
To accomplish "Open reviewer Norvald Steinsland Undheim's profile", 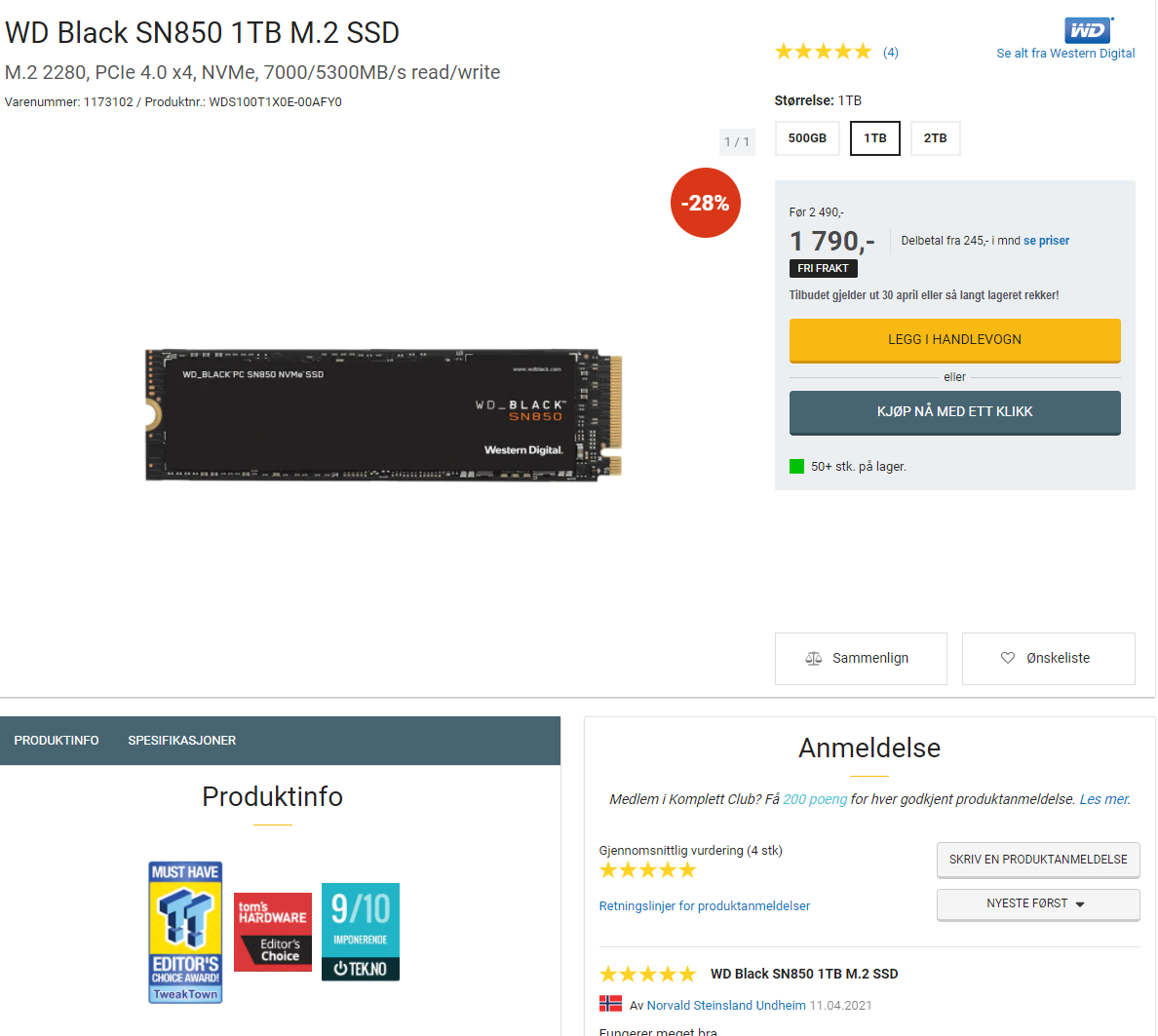I will pyautogui.click(x=726, y=1005).
